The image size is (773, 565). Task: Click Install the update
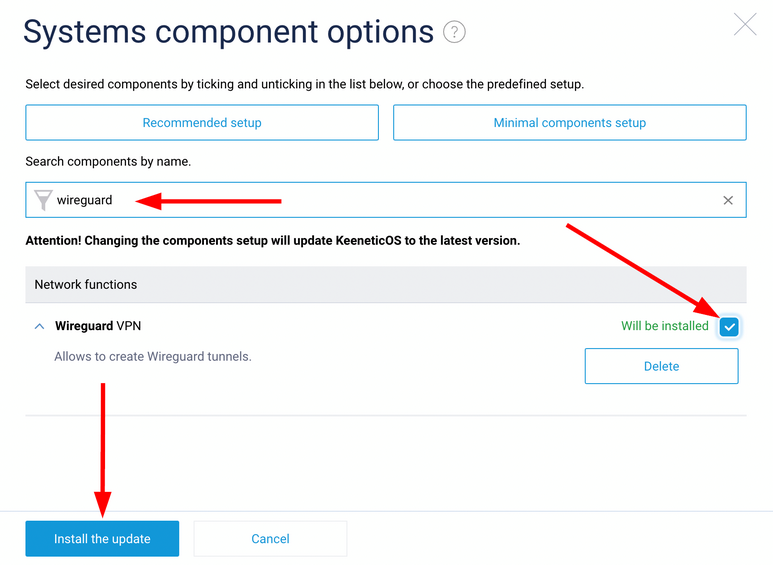[x=102, y=538]
